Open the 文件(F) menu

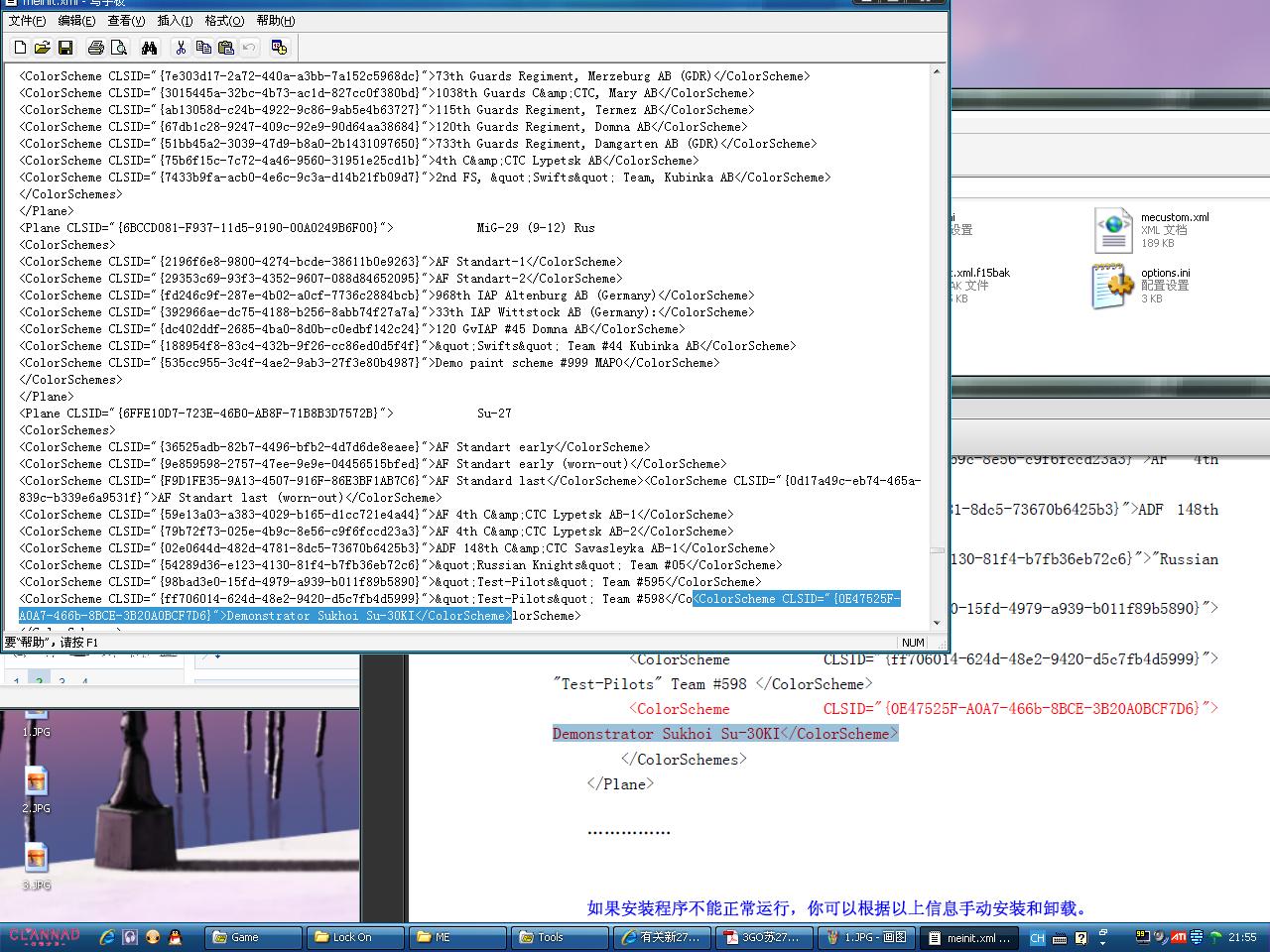(x=27, y=20)
